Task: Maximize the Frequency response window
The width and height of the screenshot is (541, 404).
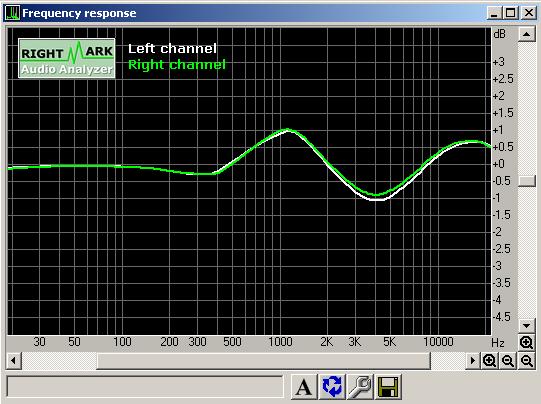Action: [x=511, y=13]
